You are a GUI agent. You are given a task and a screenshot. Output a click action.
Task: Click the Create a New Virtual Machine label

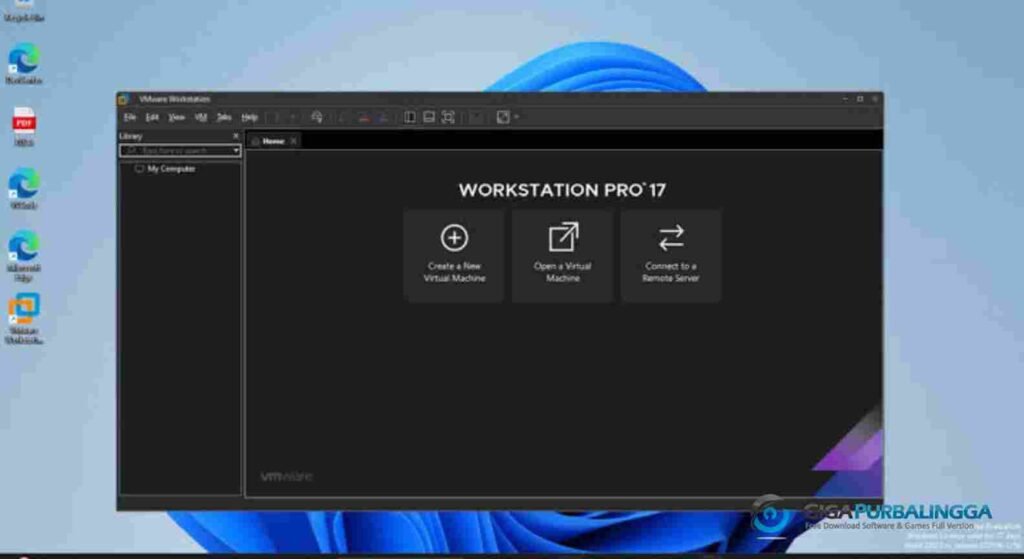tap(454, 272)
